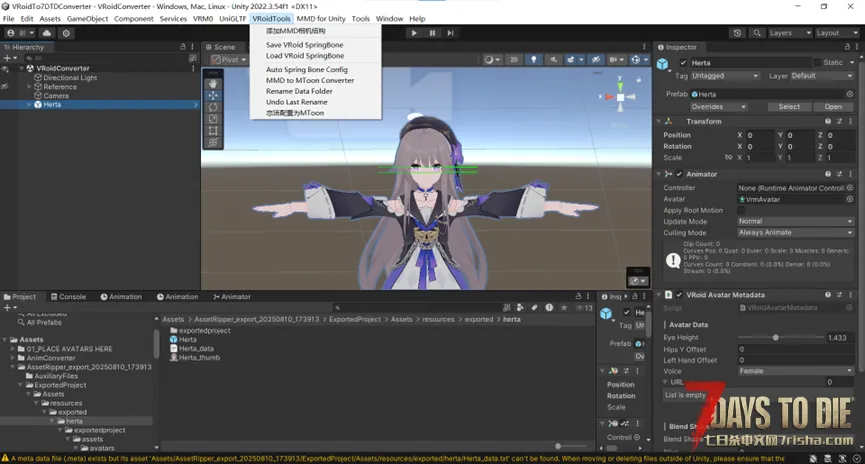The image size is (865, 464).
Task: Choose Auto Spring Bone Config
Action: pyautogui.click(x=307, y=70)
